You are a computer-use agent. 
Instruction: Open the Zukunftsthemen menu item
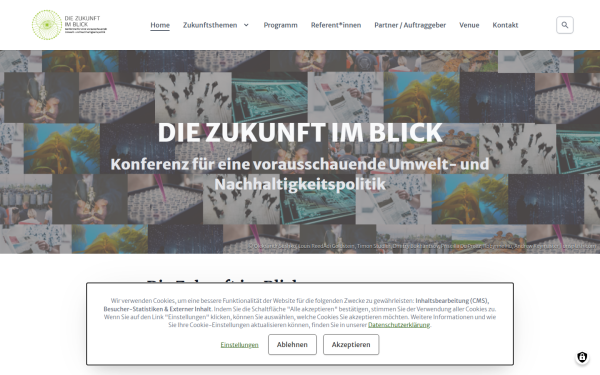tap(210, 25)
